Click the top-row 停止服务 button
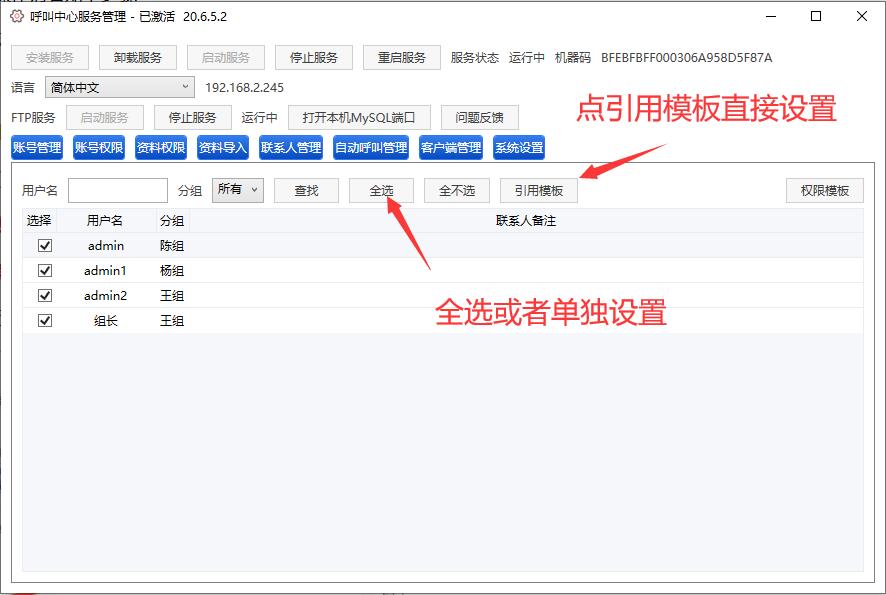This screenshot has height=595, width=886. (314, 58)
